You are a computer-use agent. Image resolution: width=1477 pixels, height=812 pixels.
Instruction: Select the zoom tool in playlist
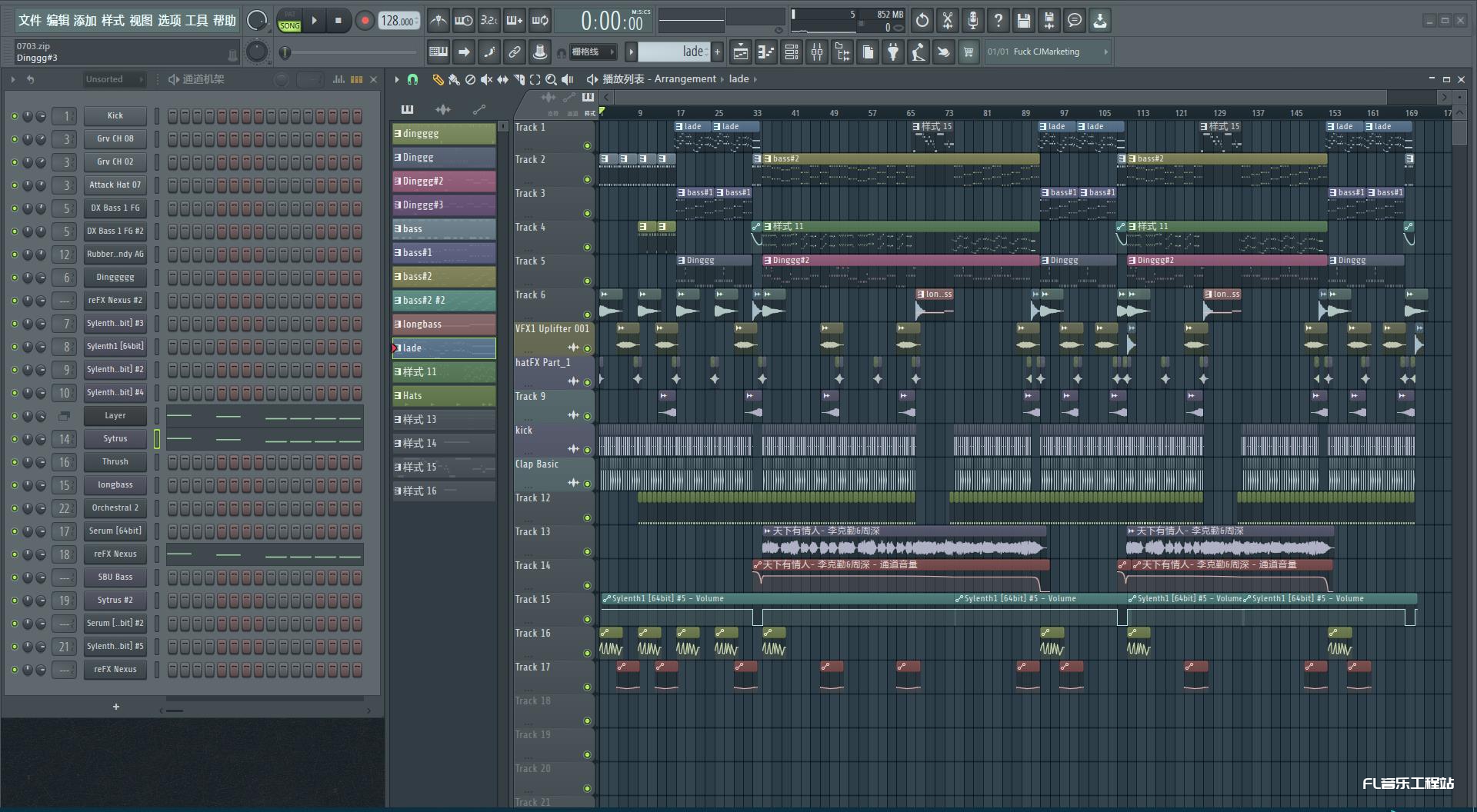552,79
